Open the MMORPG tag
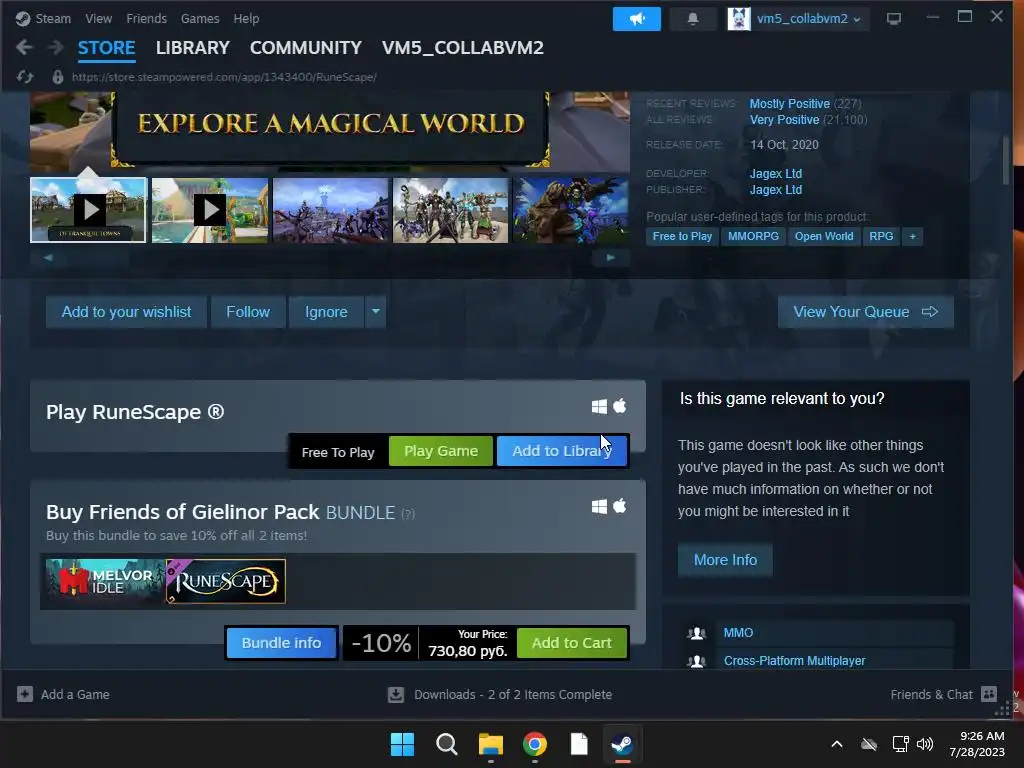Screen dimensions: 1024x768 click(x=753, y=236)
